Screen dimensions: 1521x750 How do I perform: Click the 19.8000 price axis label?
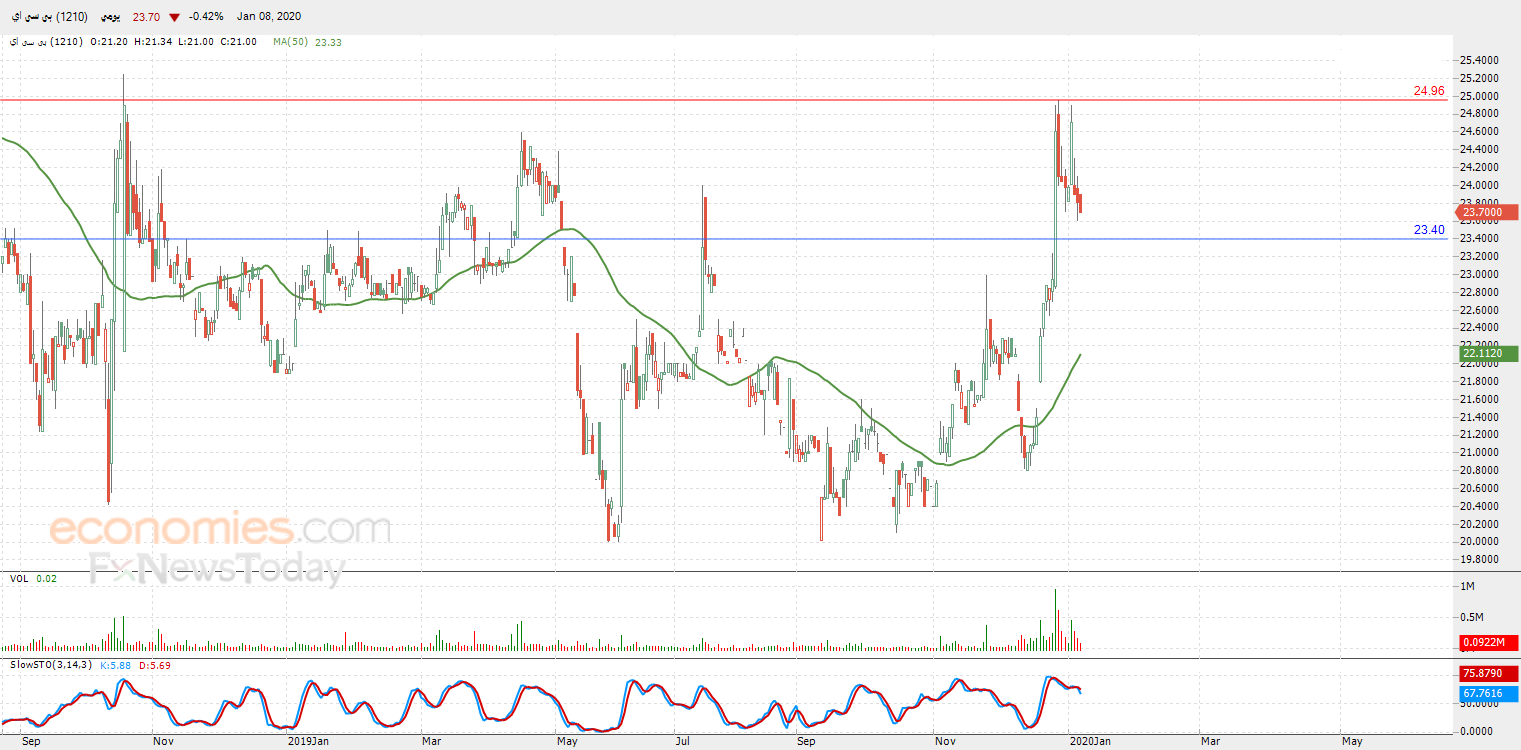1479,559
